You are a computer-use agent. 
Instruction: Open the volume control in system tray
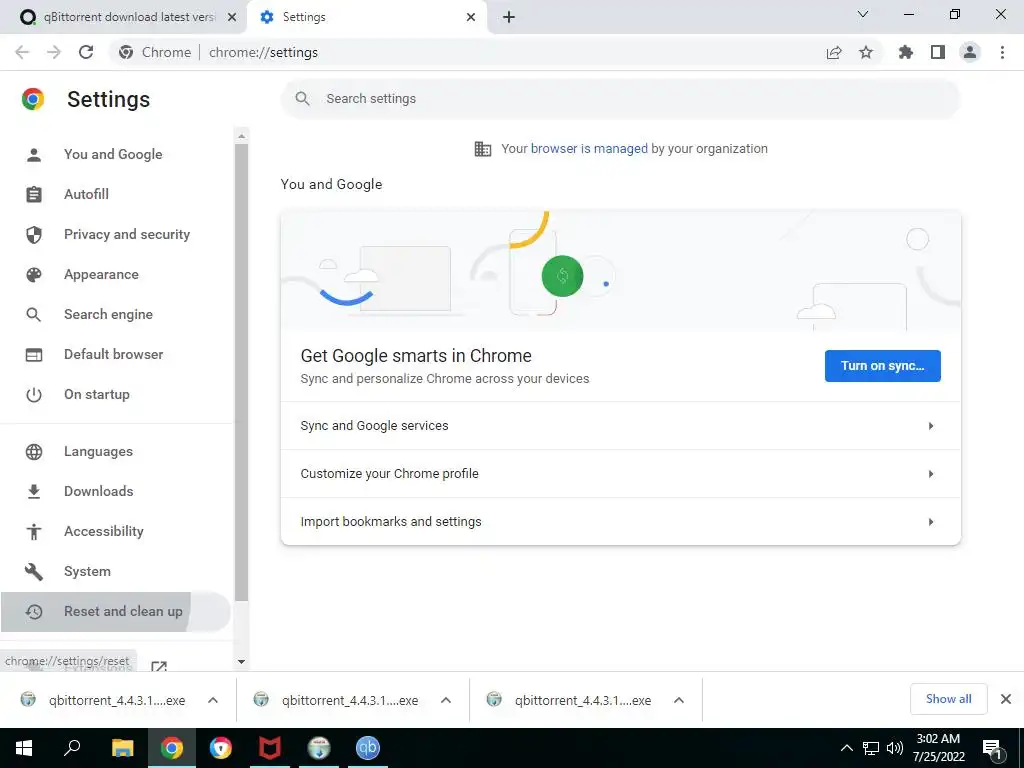click(x=895, y=748)
